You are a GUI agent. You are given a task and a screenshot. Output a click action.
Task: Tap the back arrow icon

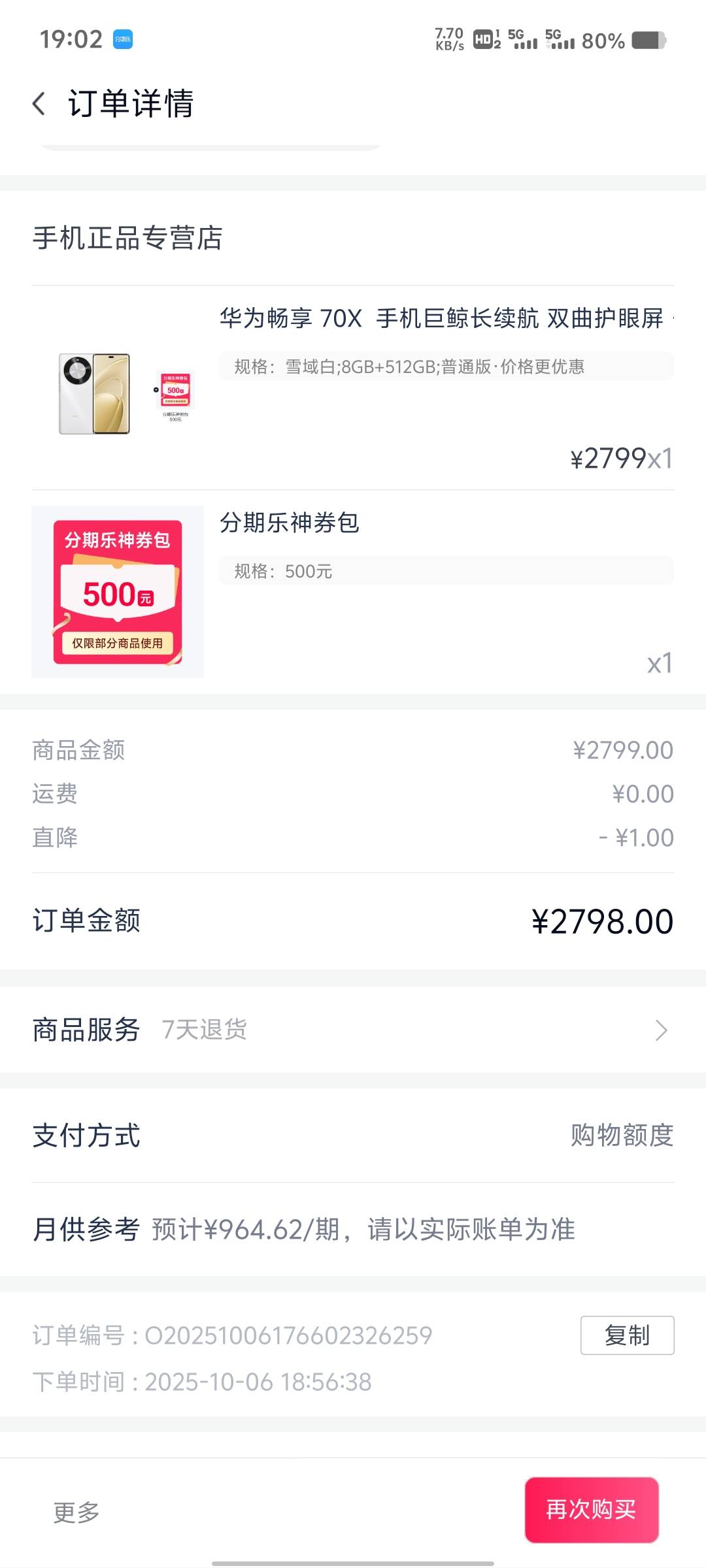[x=39, y=104]
